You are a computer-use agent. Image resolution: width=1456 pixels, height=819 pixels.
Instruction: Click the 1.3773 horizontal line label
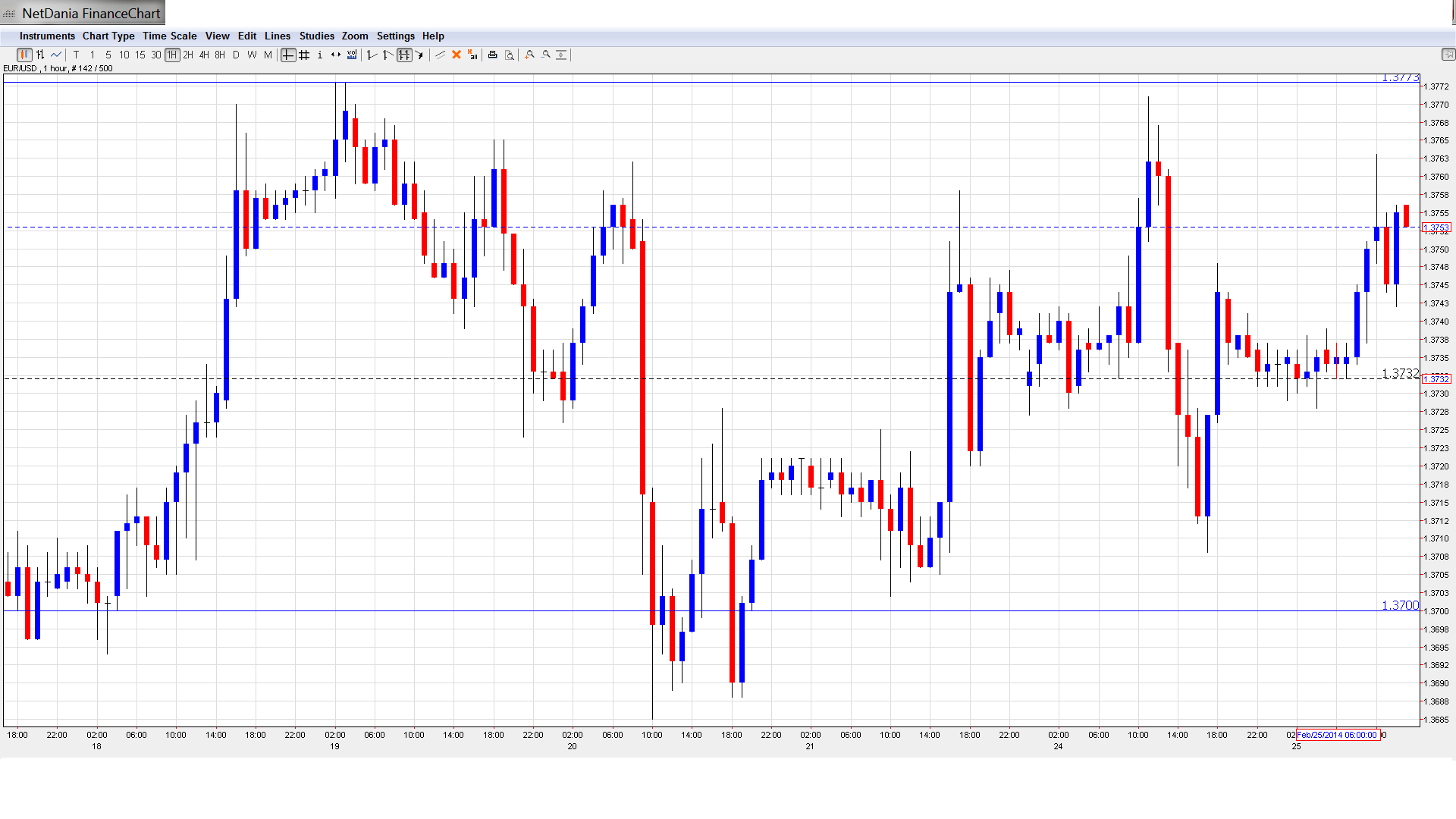(1400, 77)
